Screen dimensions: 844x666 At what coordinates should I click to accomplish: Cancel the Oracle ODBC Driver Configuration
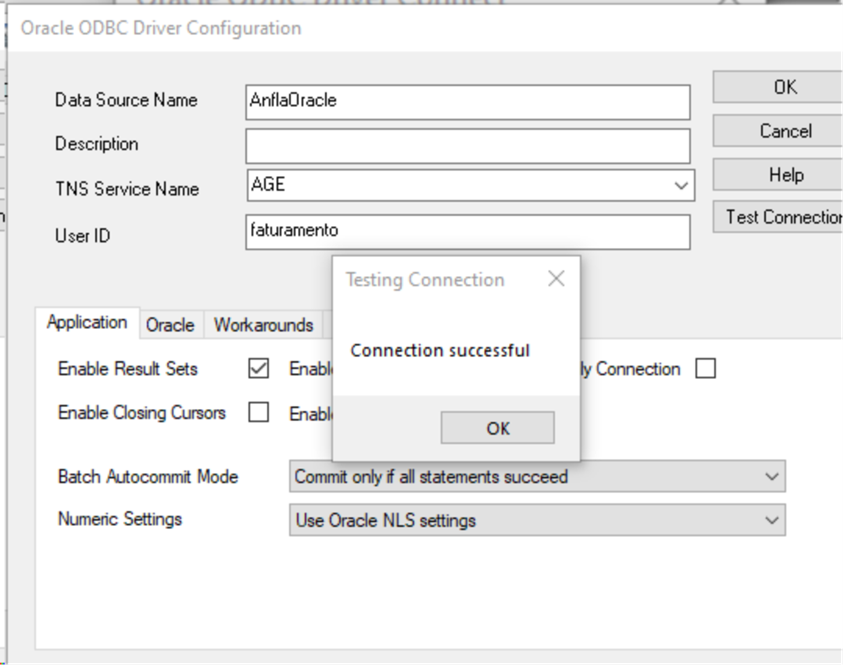point(778,131)
